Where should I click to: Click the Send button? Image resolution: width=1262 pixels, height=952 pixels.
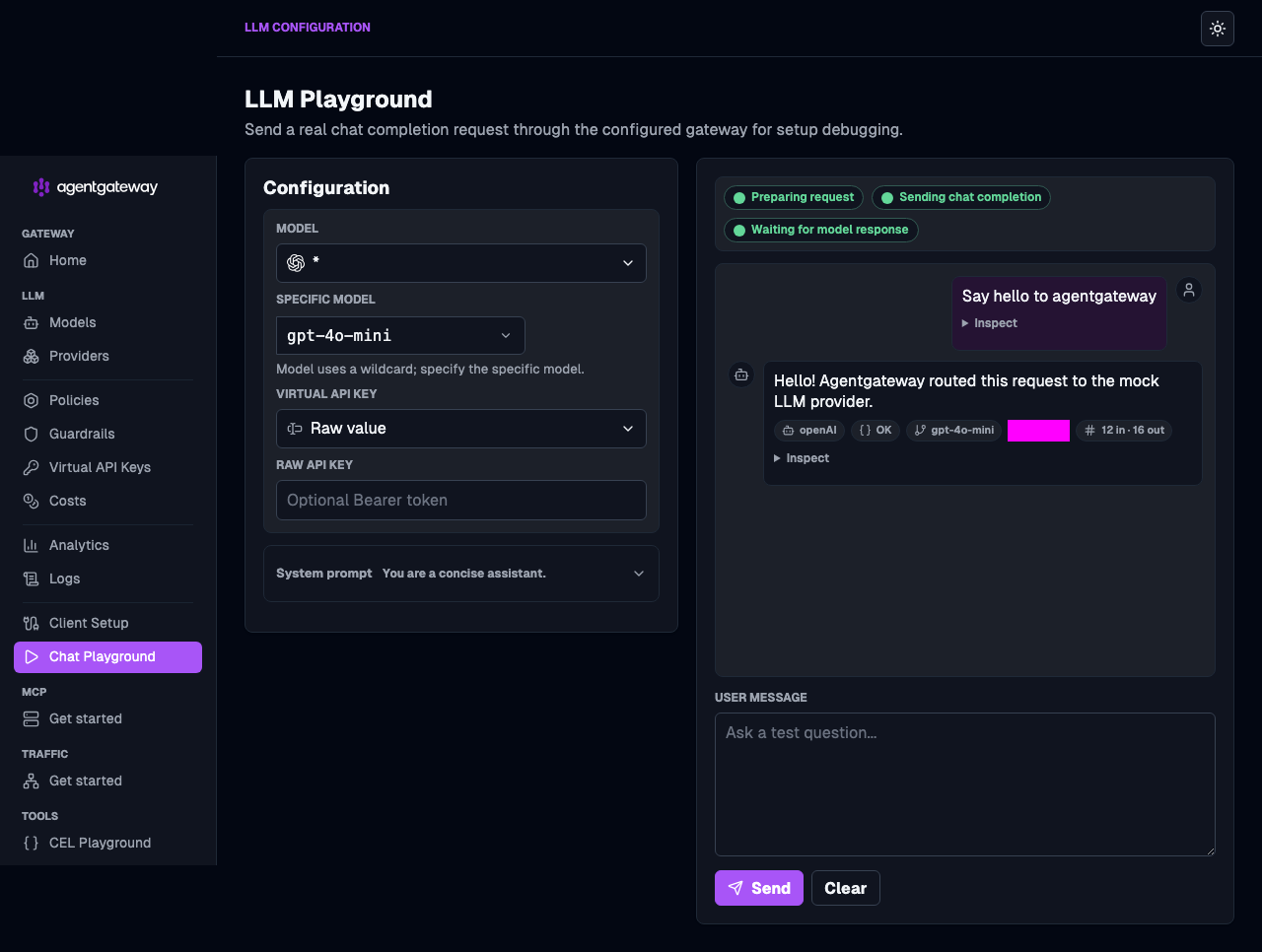[x=759, y=888]
